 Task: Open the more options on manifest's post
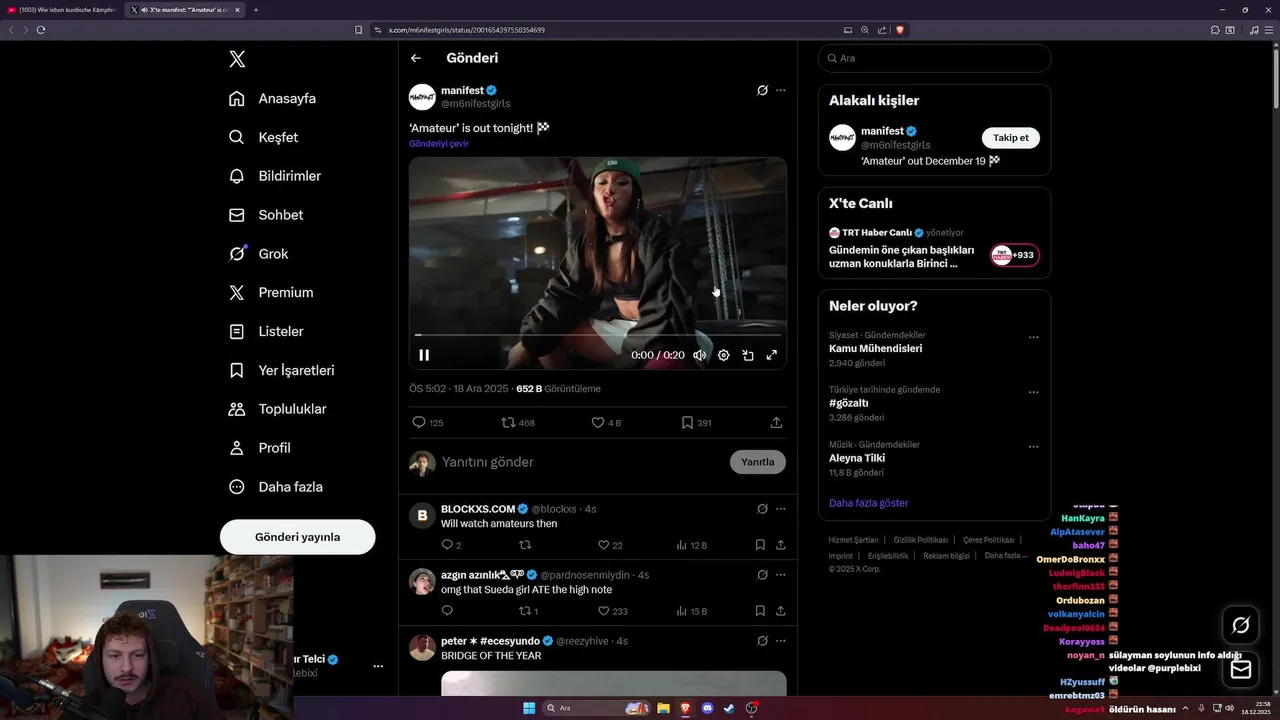781,90
